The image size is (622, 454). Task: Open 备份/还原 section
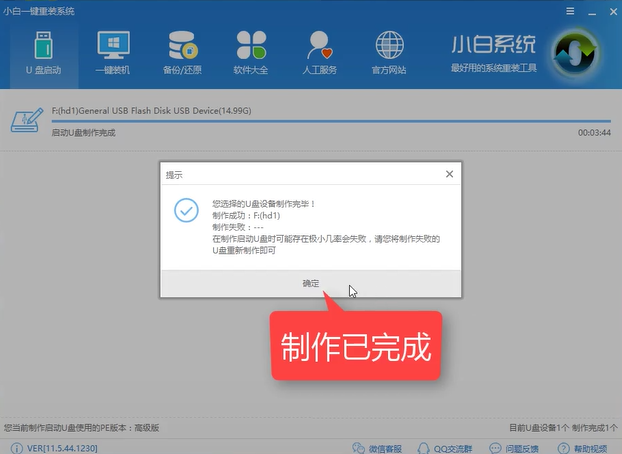182,54
